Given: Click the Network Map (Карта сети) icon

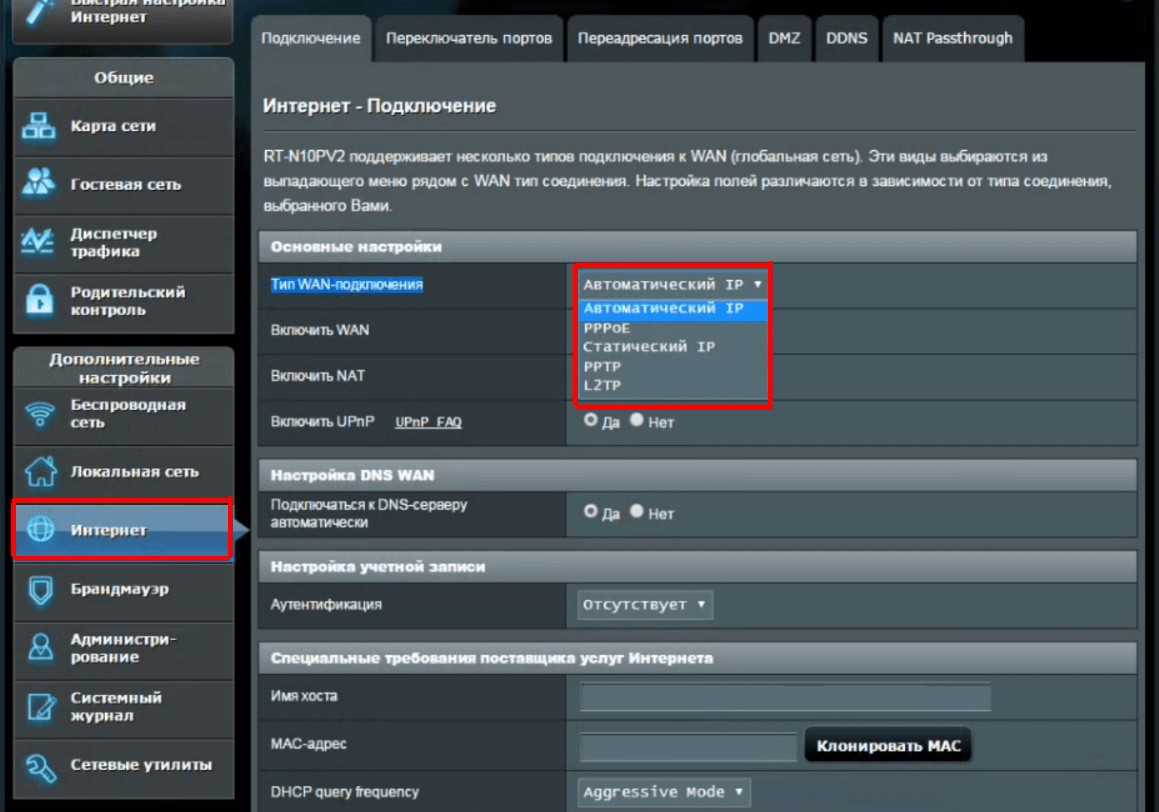Looking at the screenshot, I should click(x=39, y=127).
